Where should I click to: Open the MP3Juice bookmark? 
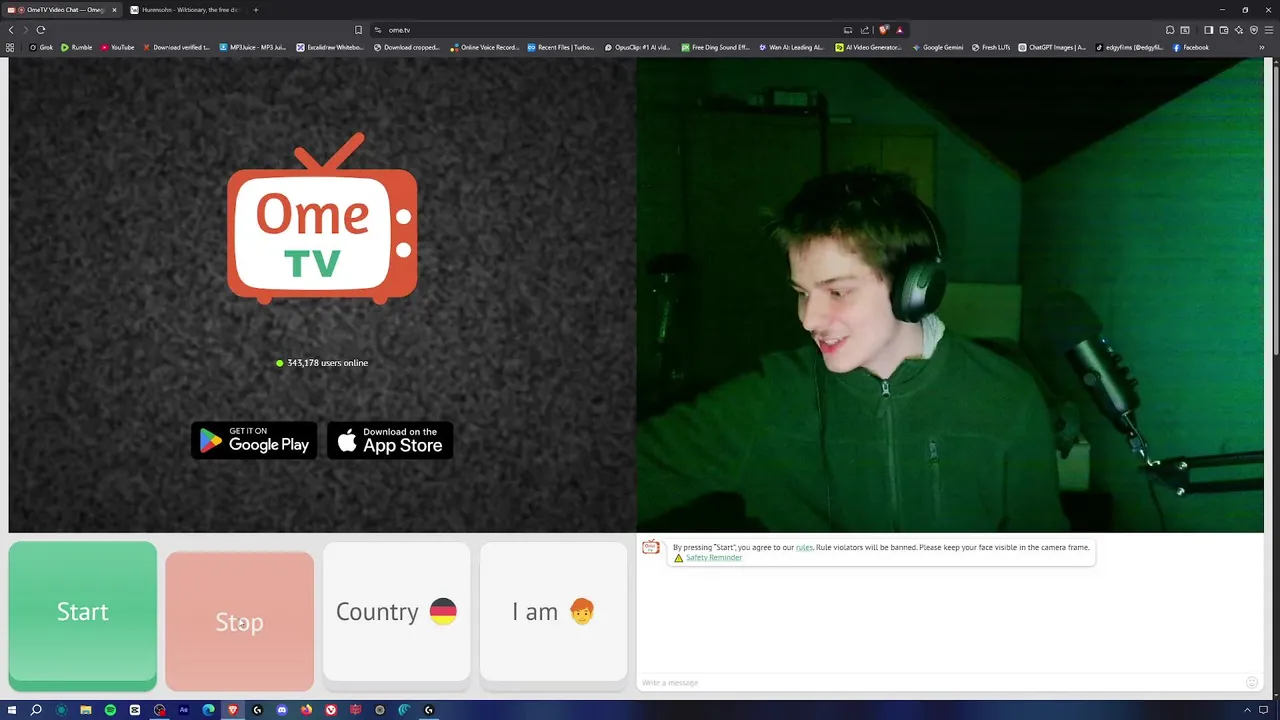coord(253,47)
